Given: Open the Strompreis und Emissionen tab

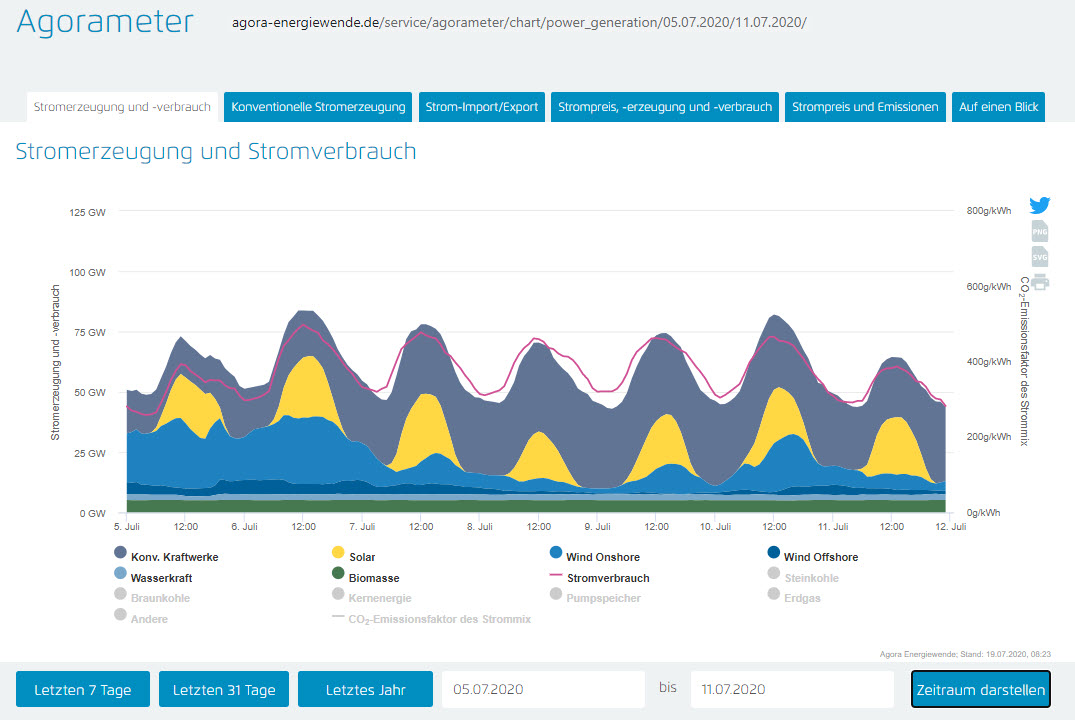Looking at the screenshot, I should click(865, 107).
